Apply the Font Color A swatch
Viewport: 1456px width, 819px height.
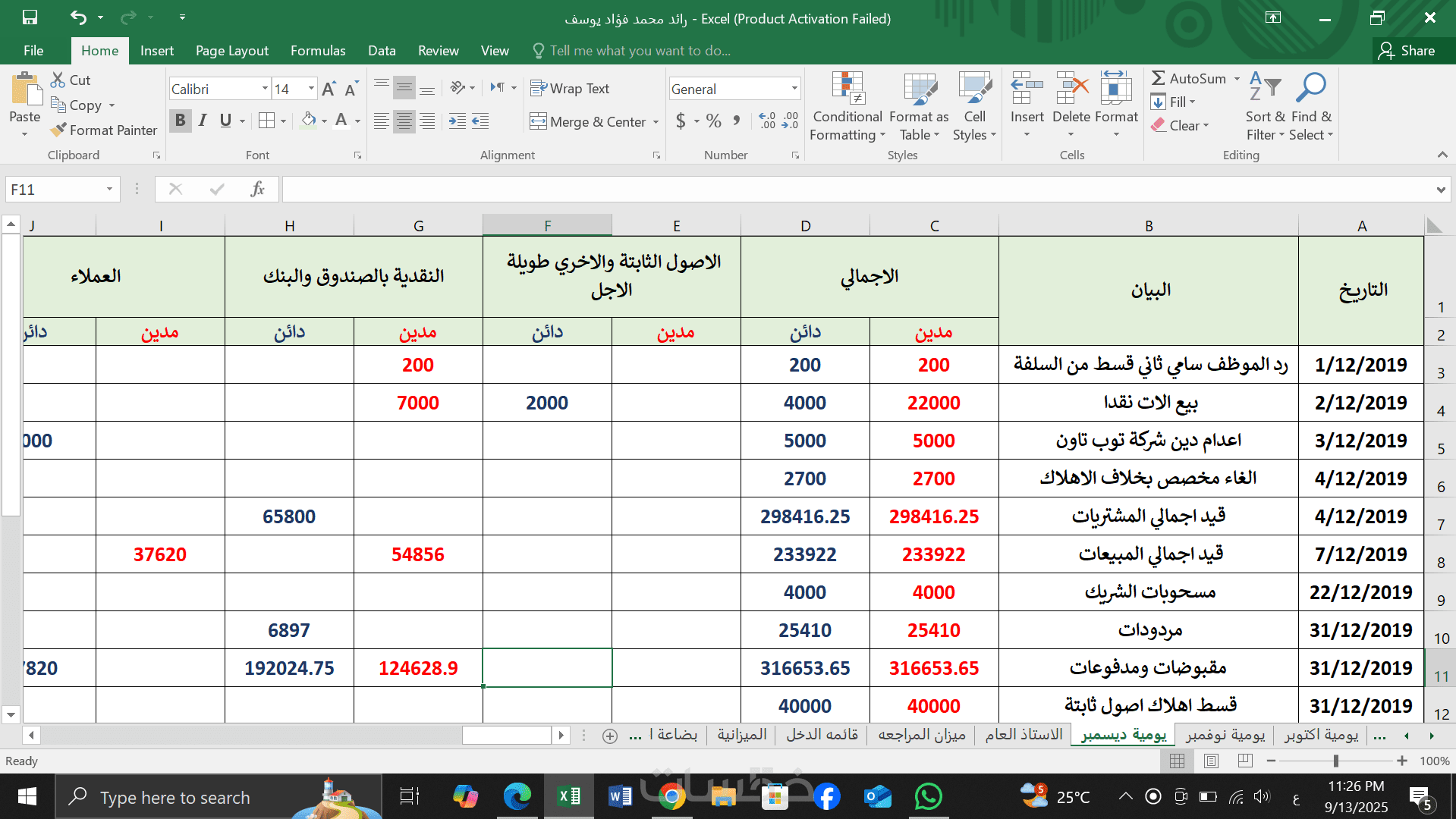click(x=341, y=121)
